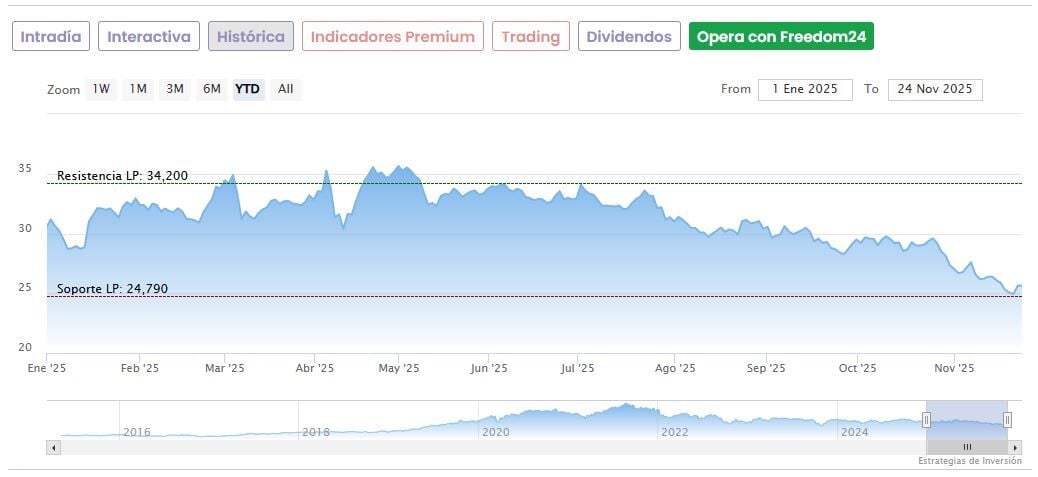Viewport: 1038px width, 477px height.
Task: Open Indicadores Premium tab
Action: point(393,37)
